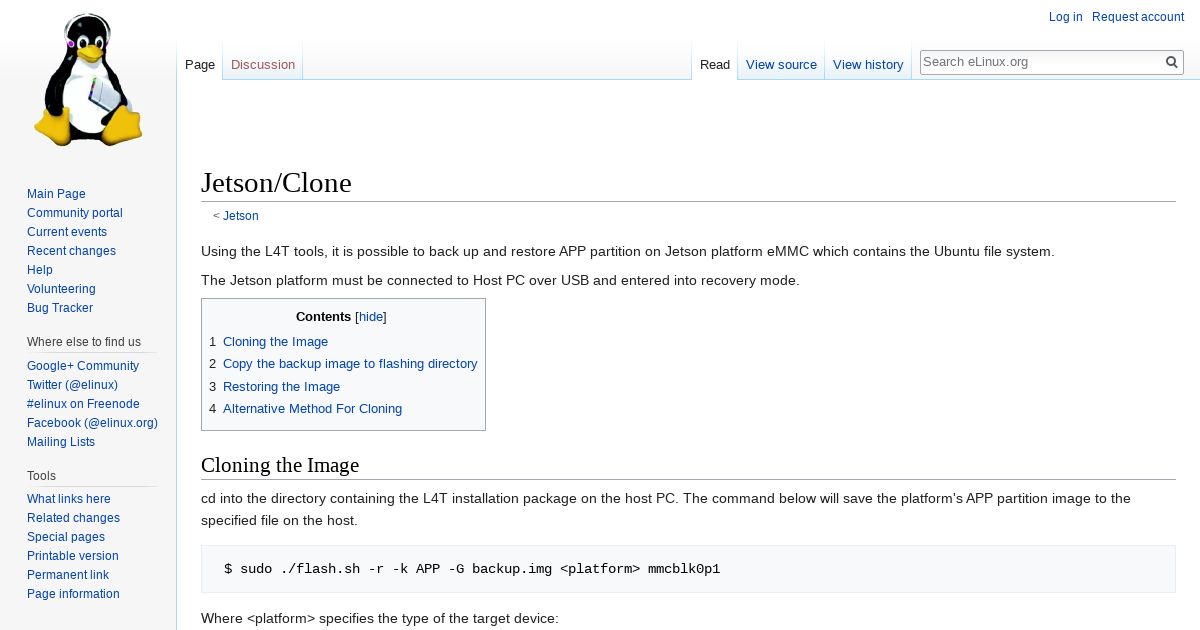Click the Cloning the Image heading
Viewport: 1200px width, 630px height.
point(280,465)
